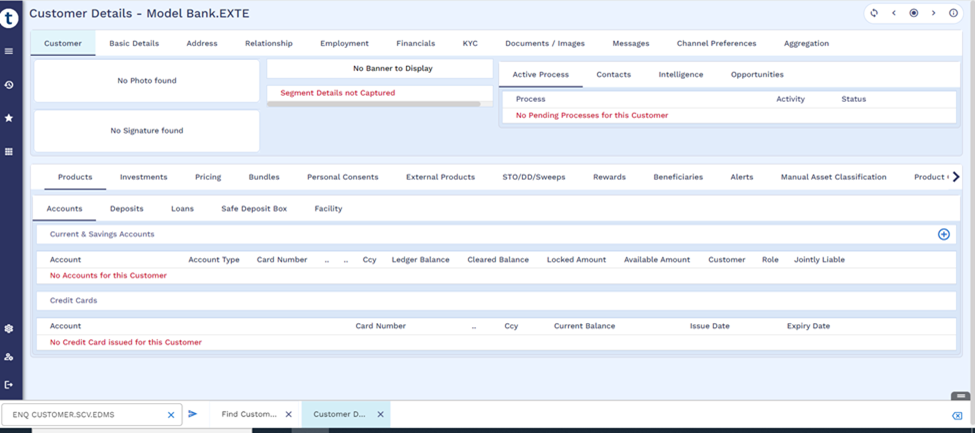Click the grid apps icon in sidebar

[x=9, y=152]
